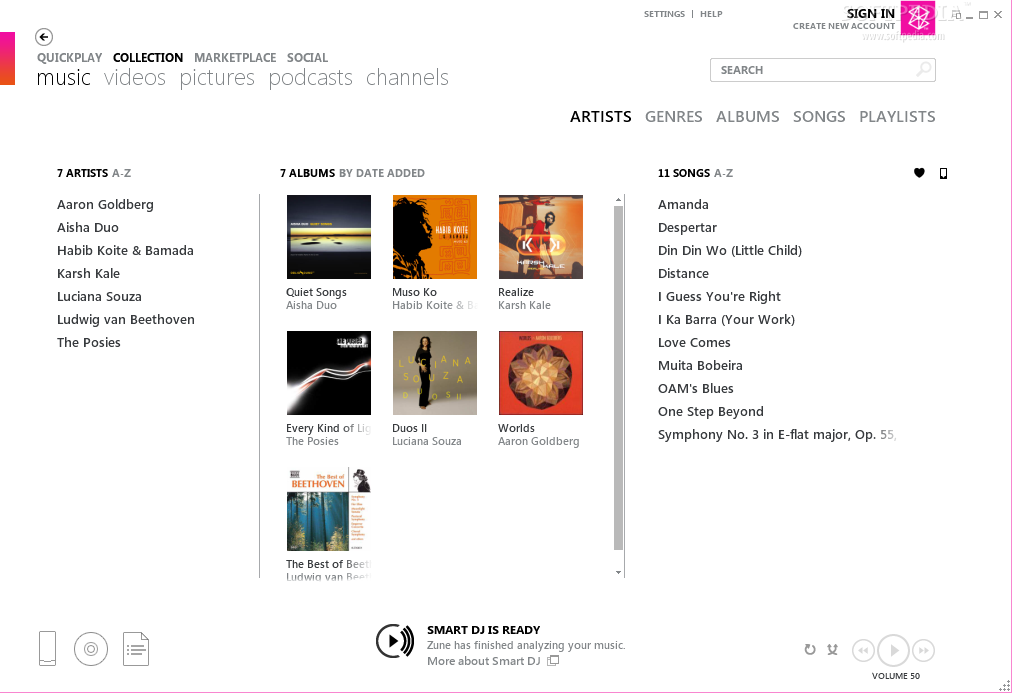
Task: Toggle repeat playback icon
Action: coord(809,650)
